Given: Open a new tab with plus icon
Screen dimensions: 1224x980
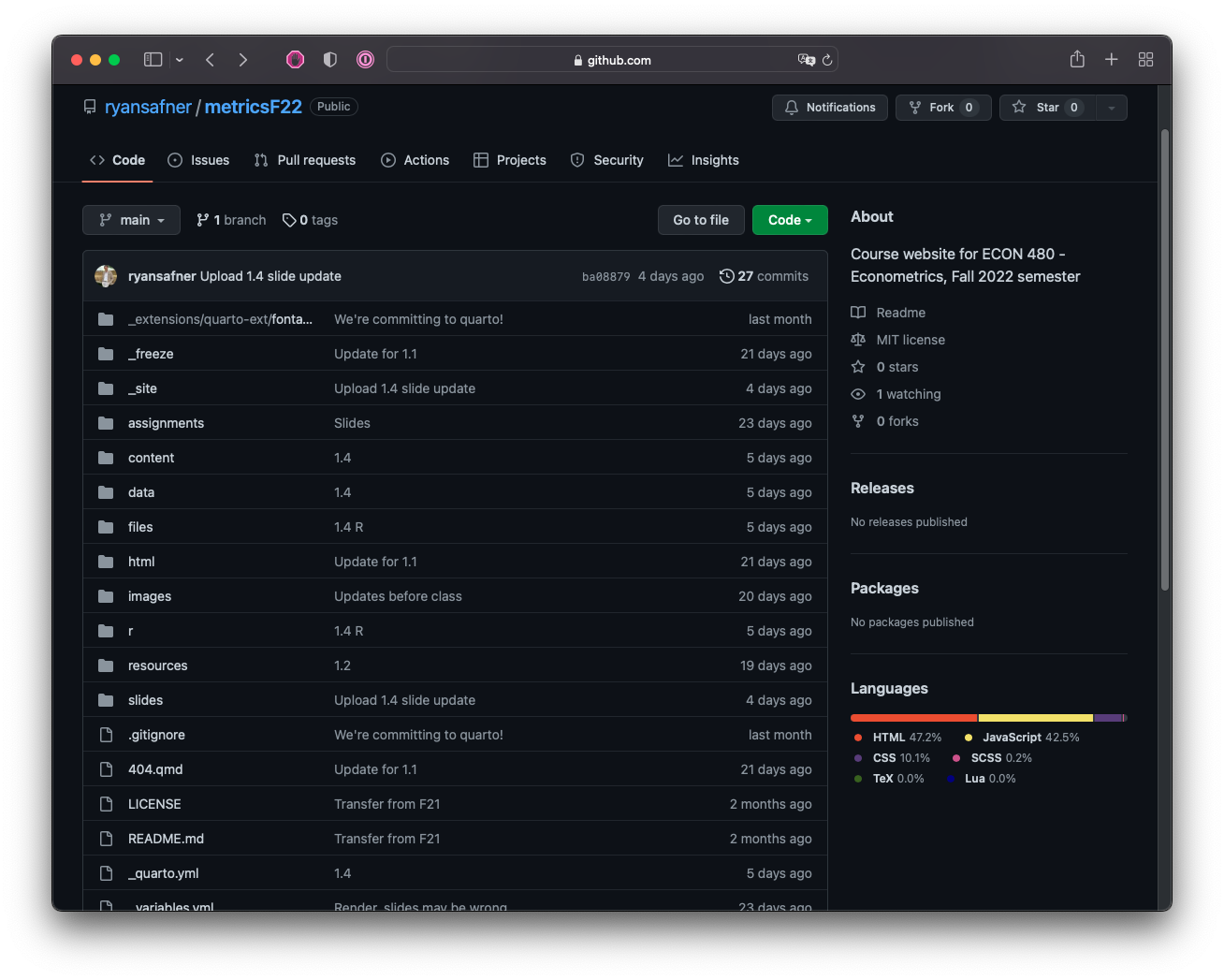Looking at the screenshot, I should [x=1111, y=60].
